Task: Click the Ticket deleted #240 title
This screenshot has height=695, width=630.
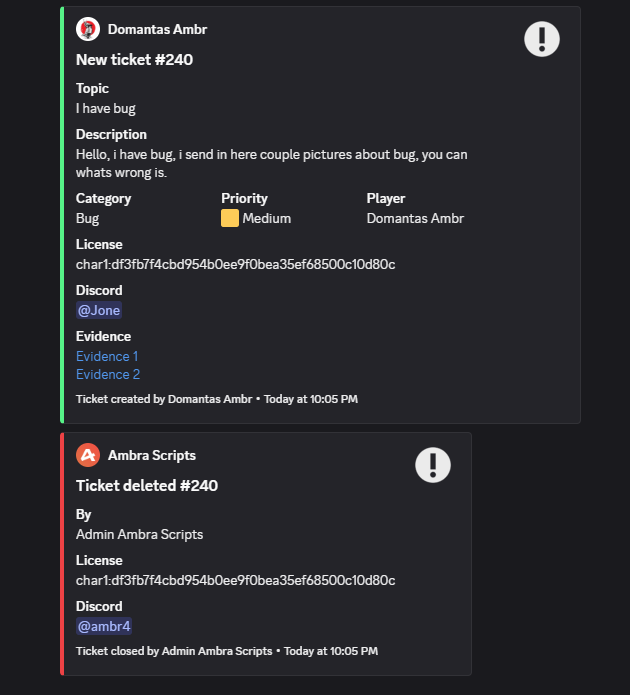Action: click(x=146, y=485)
